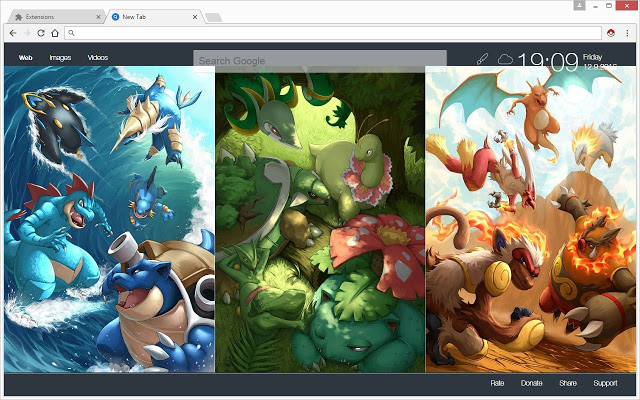This screenshot has width=640, height=400.
Task: Switch to Images search category
Action: 60,58
